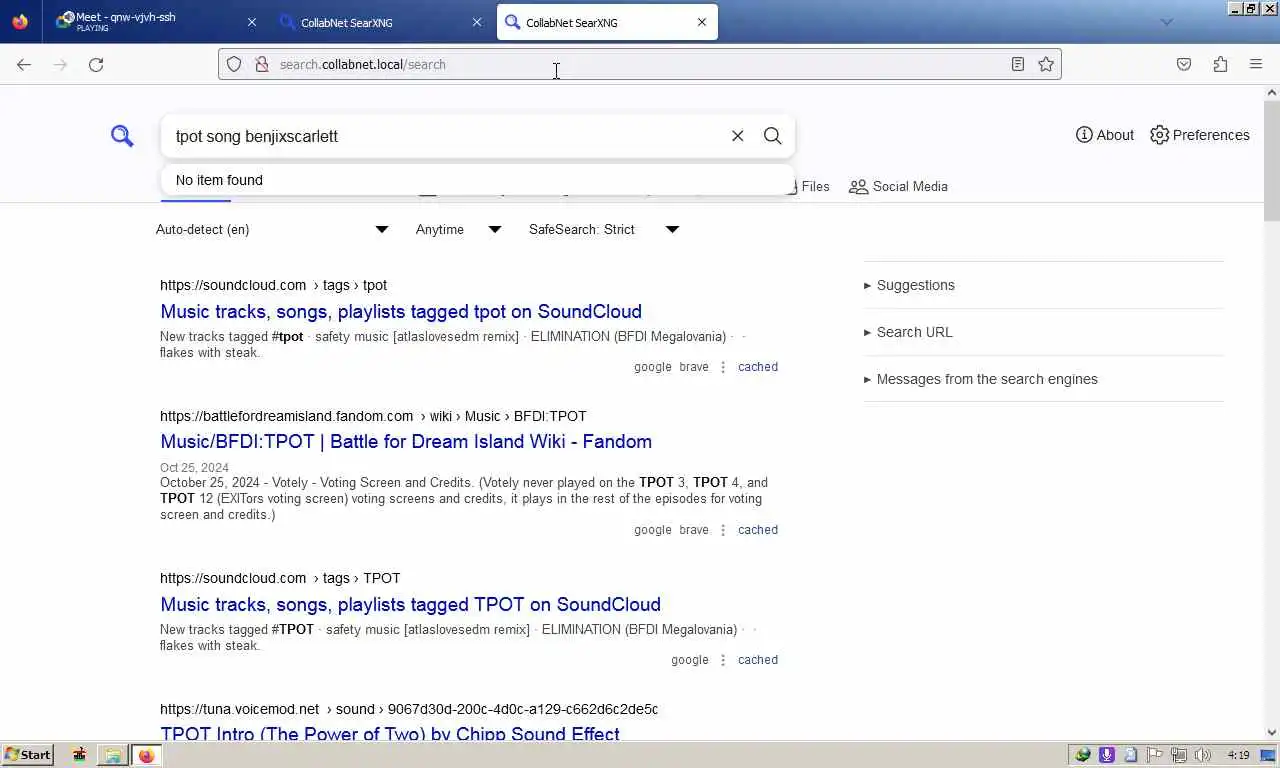
Task: Open cached link of first SoundCloud tpot result
Action: 758,367
